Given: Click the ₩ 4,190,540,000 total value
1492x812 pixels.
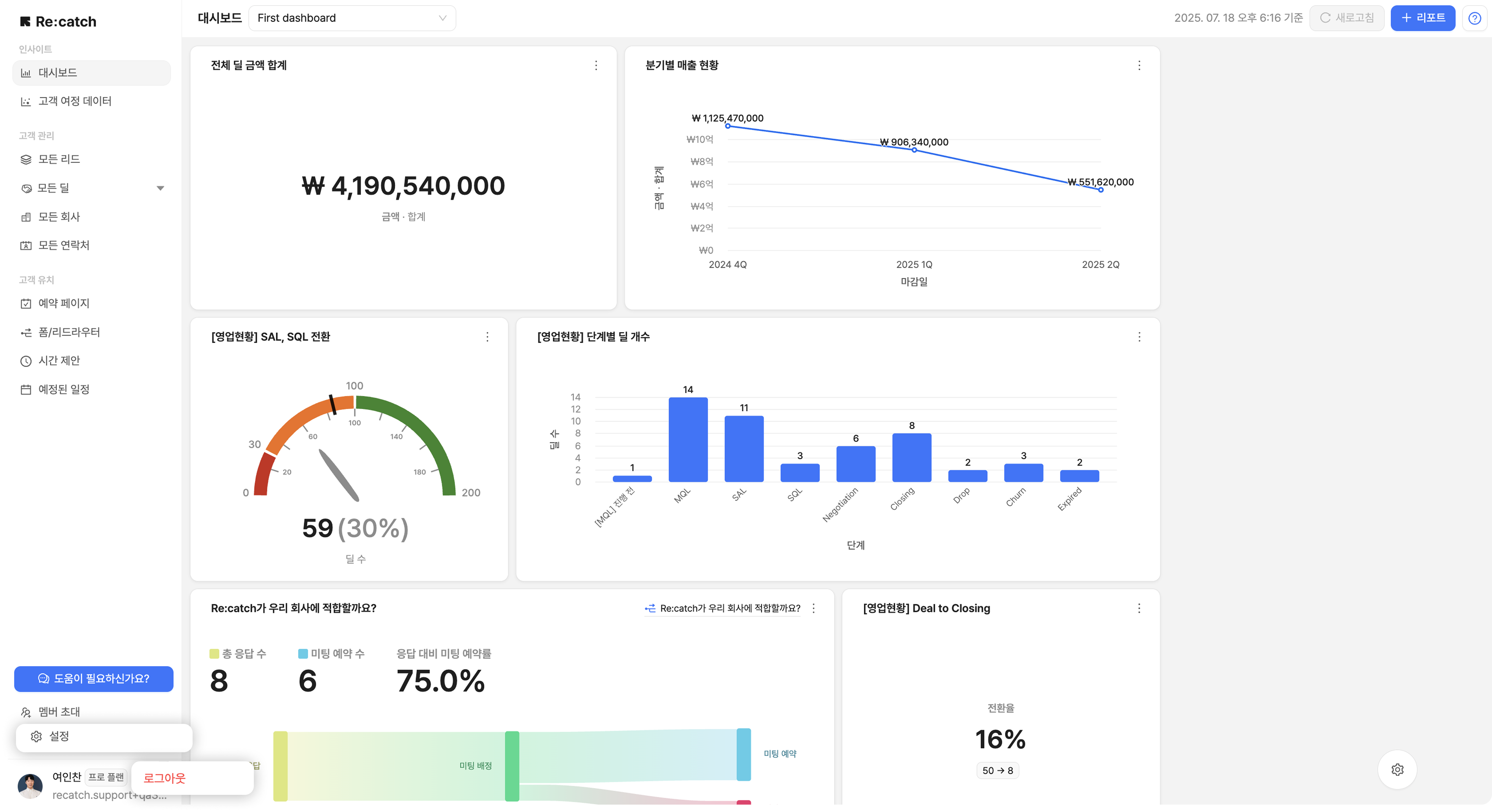Looking at the screenshot, I should (403, 186).
